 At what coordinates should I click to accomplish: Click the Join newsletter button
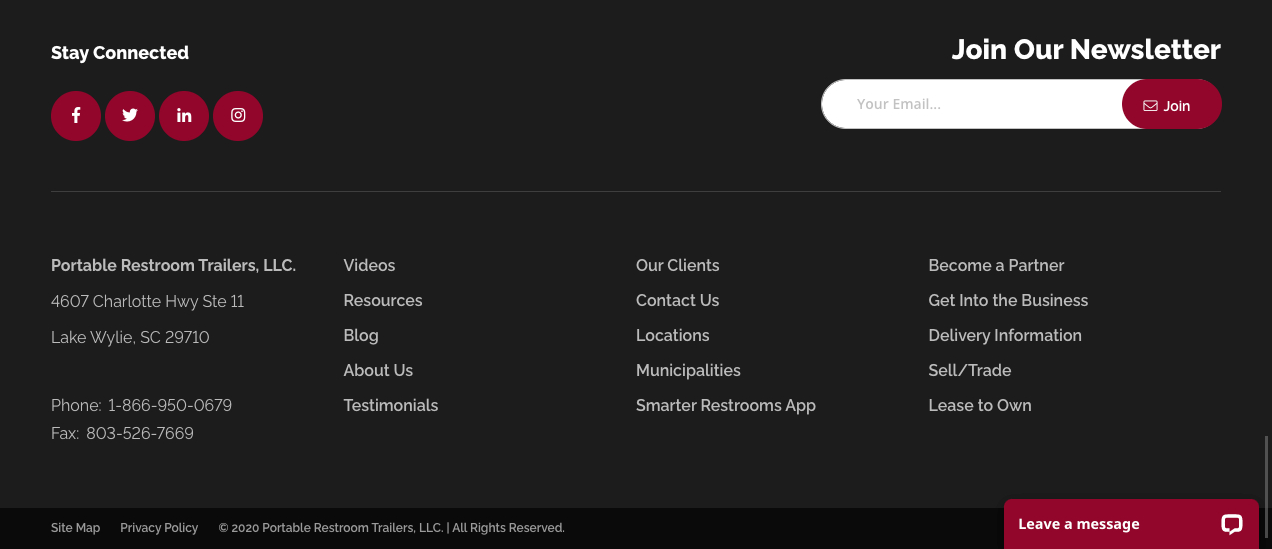click(x=1171, y=105)
